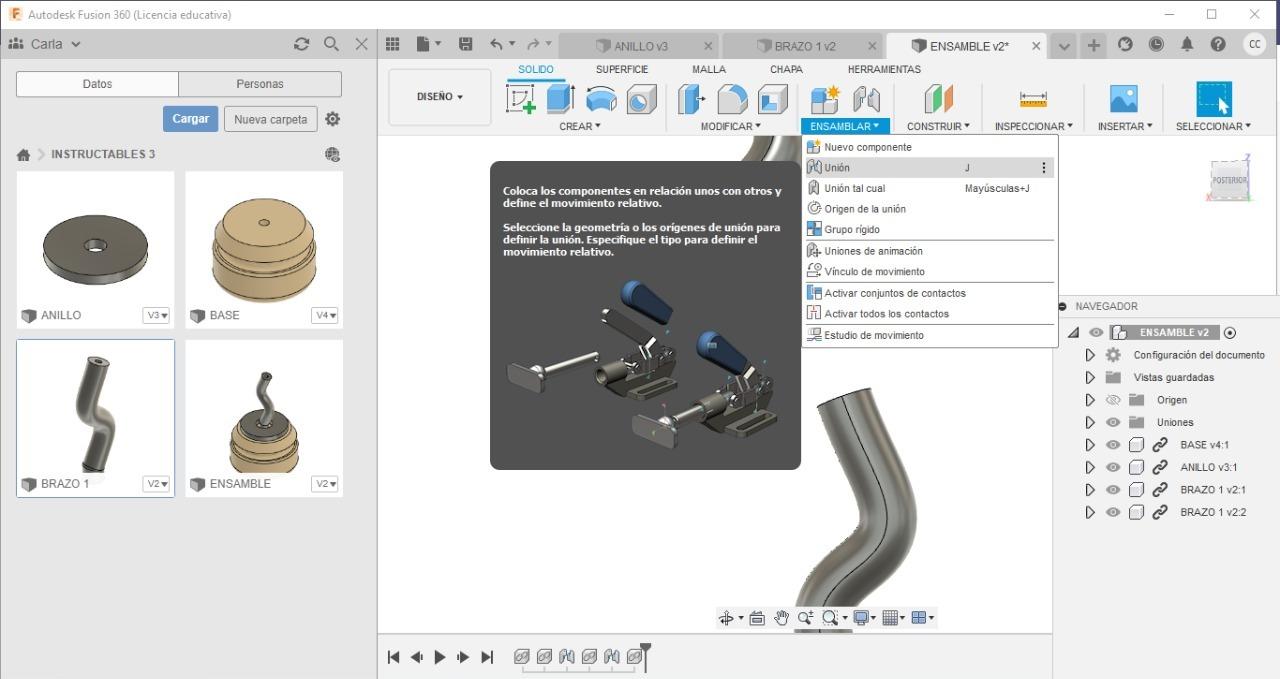Choose Estudio de movimiento menu entry
1280x679 pixels.
pos(929,335)
